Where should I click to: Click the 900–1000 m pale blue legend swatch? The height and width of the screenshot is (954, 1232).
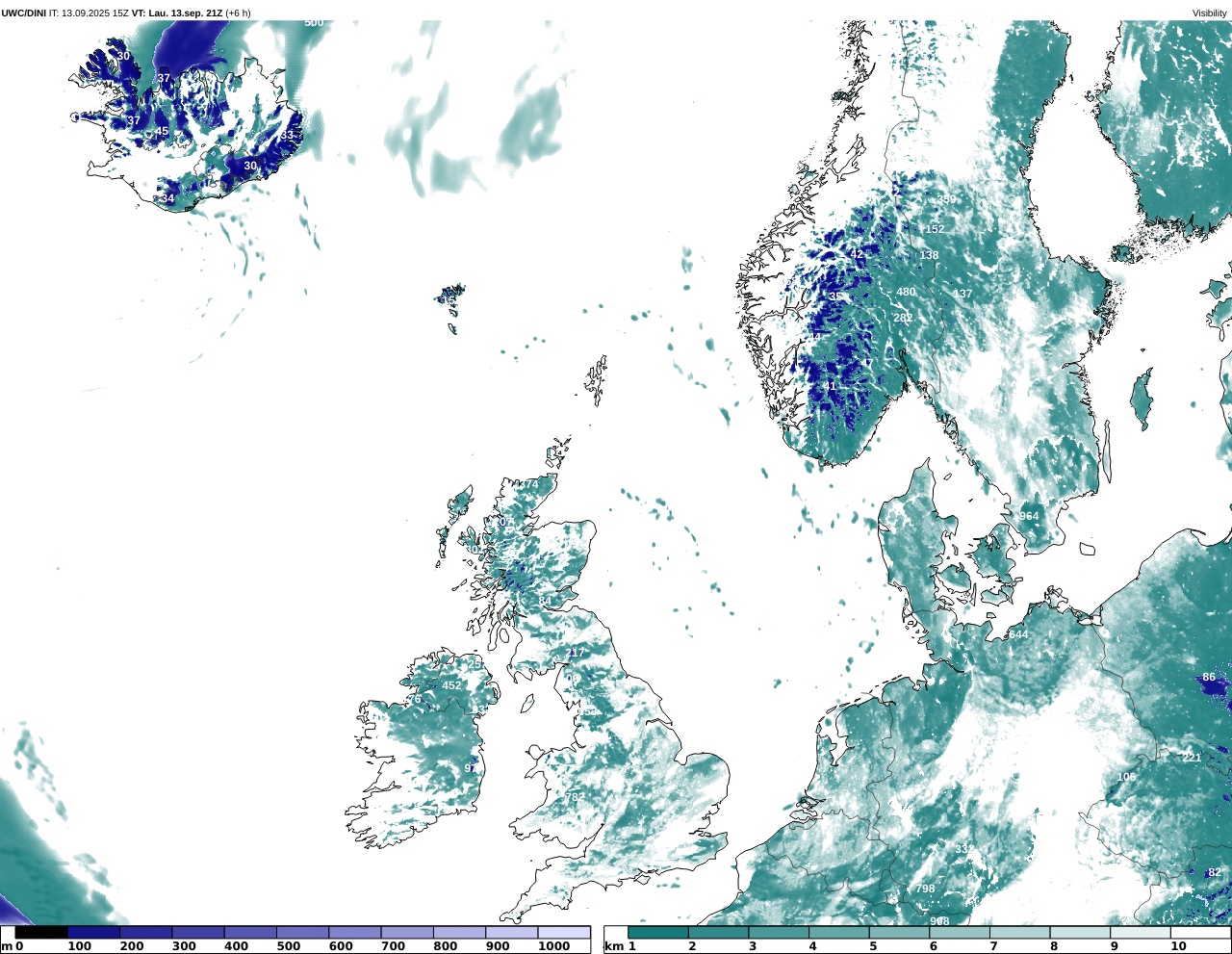point(511,932)
